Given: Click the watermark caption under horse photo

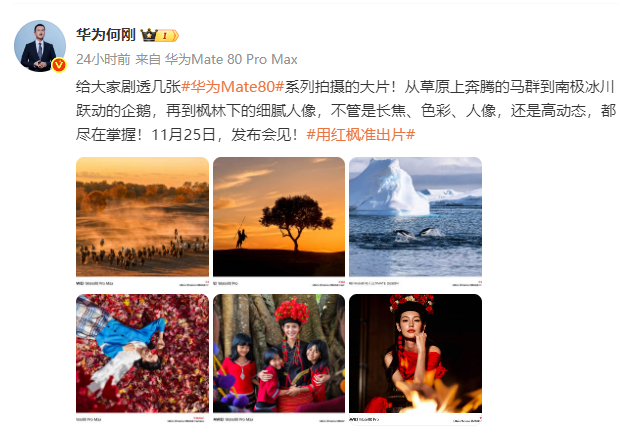Looking at the screenshot, I should click(x=143, y=283).
